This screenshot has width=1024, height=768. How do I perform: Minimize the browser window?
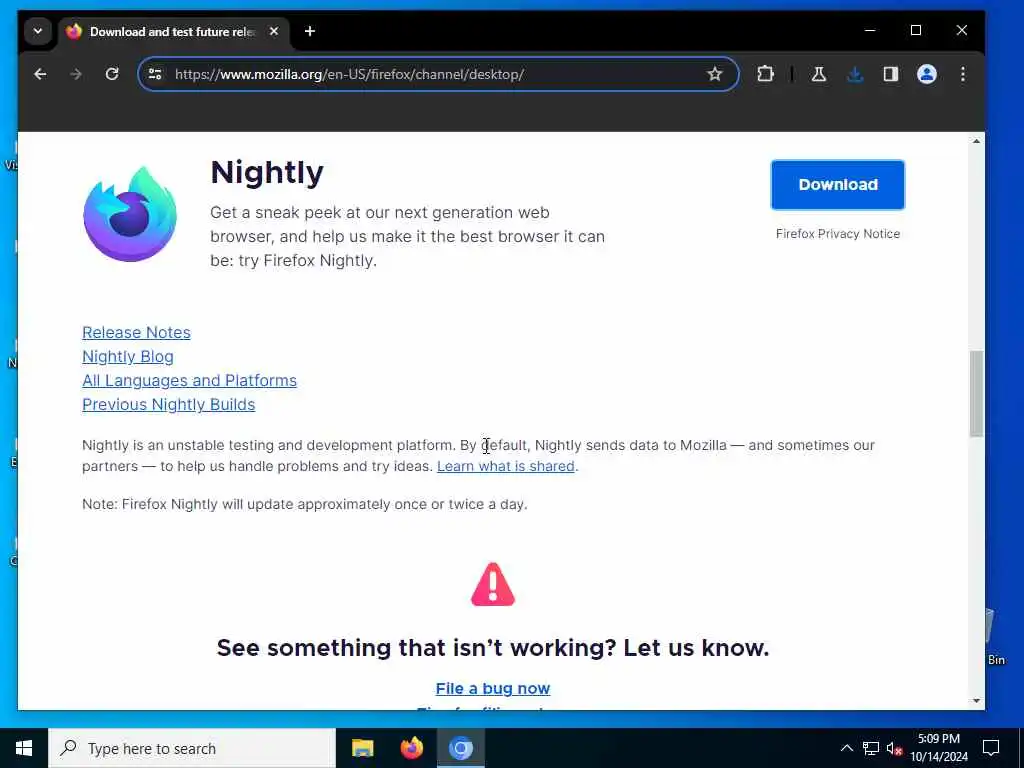[x=870, y=31]
